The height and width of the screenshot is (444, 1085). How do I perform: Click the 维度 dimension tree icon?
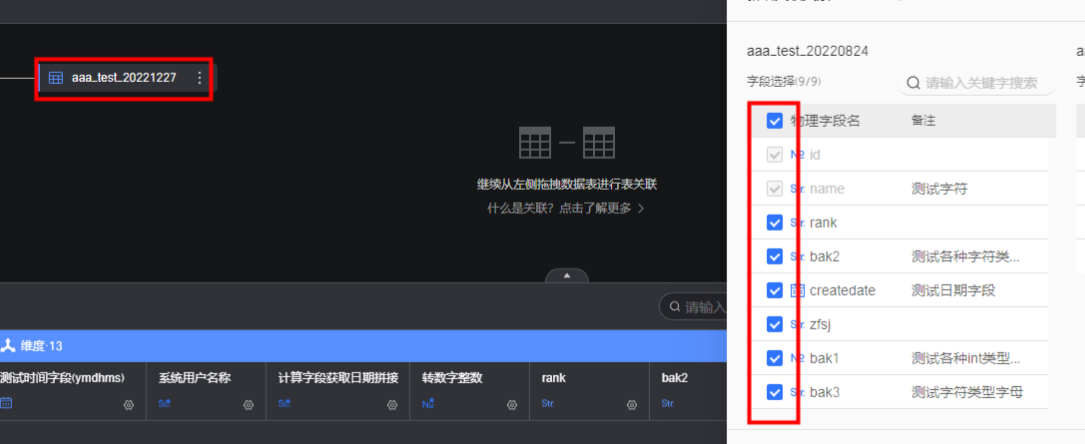pos(8,346)
